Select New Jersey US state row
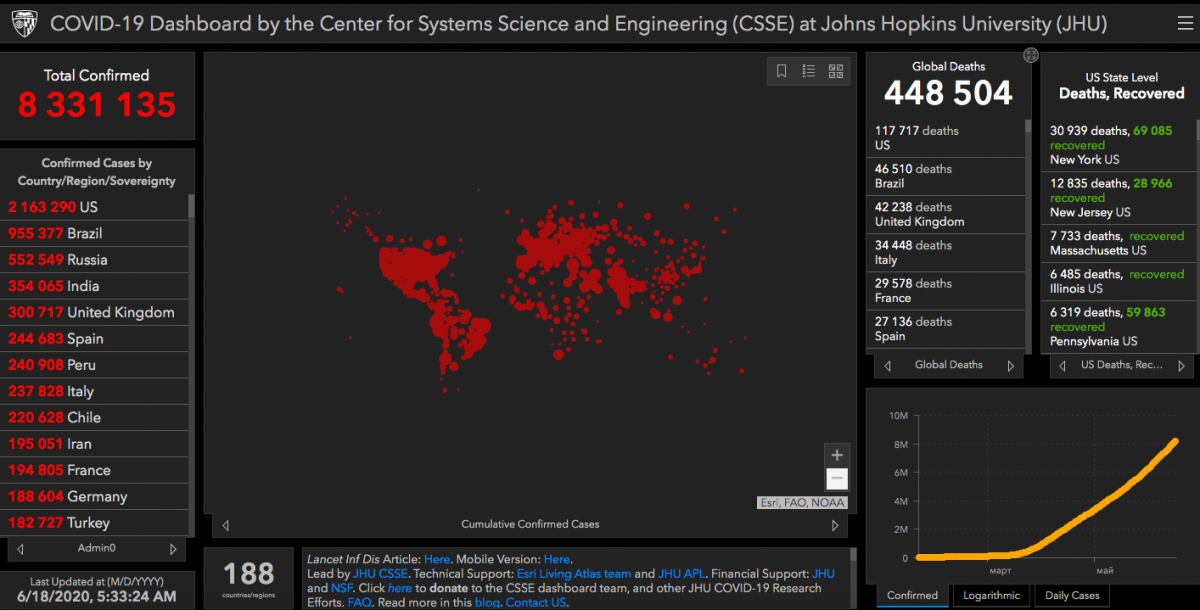The height and width of the screenshot is (610, 1200). 1117,198
